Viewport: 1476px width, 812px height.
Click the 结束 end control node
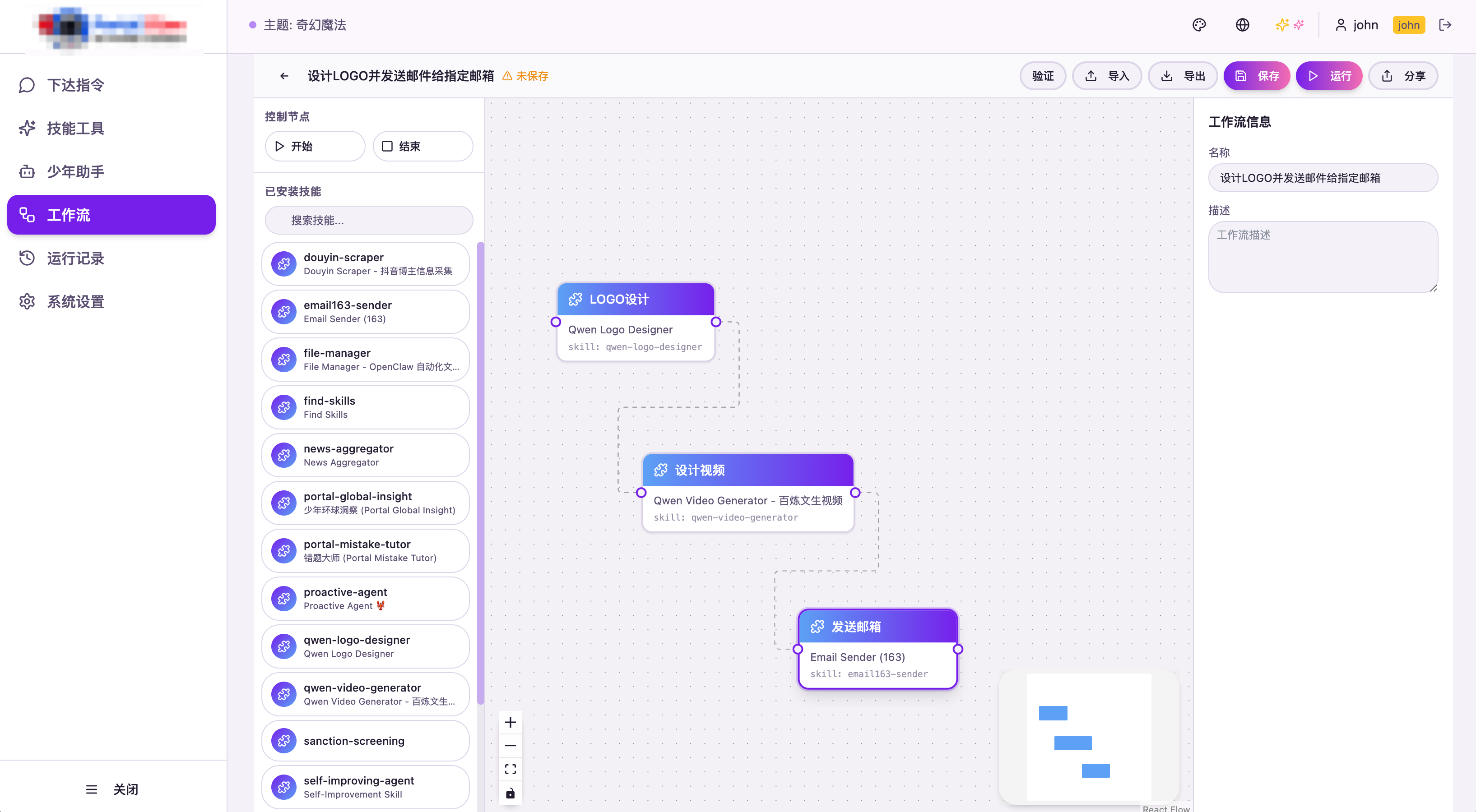(x=422, y=146)
